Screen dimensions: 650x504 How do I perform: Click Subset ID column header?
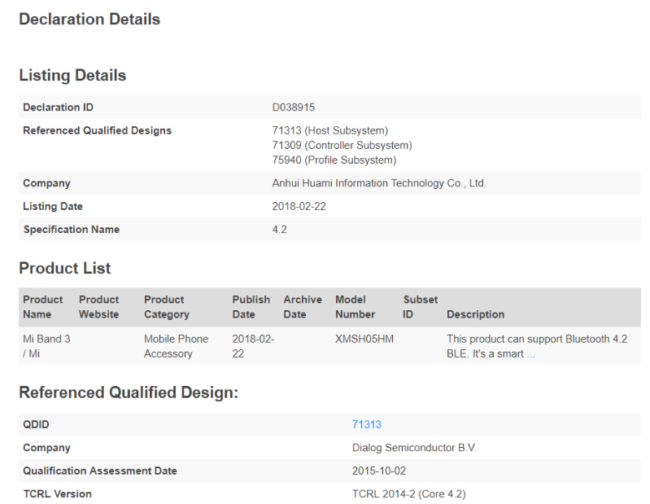(420, 307)
